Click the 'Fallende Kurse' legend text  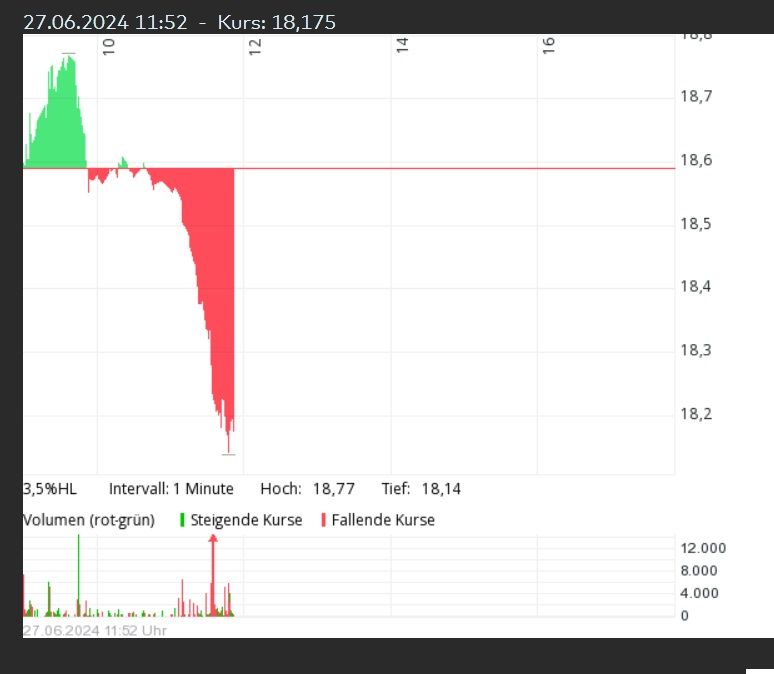click(x=383, y=520)
